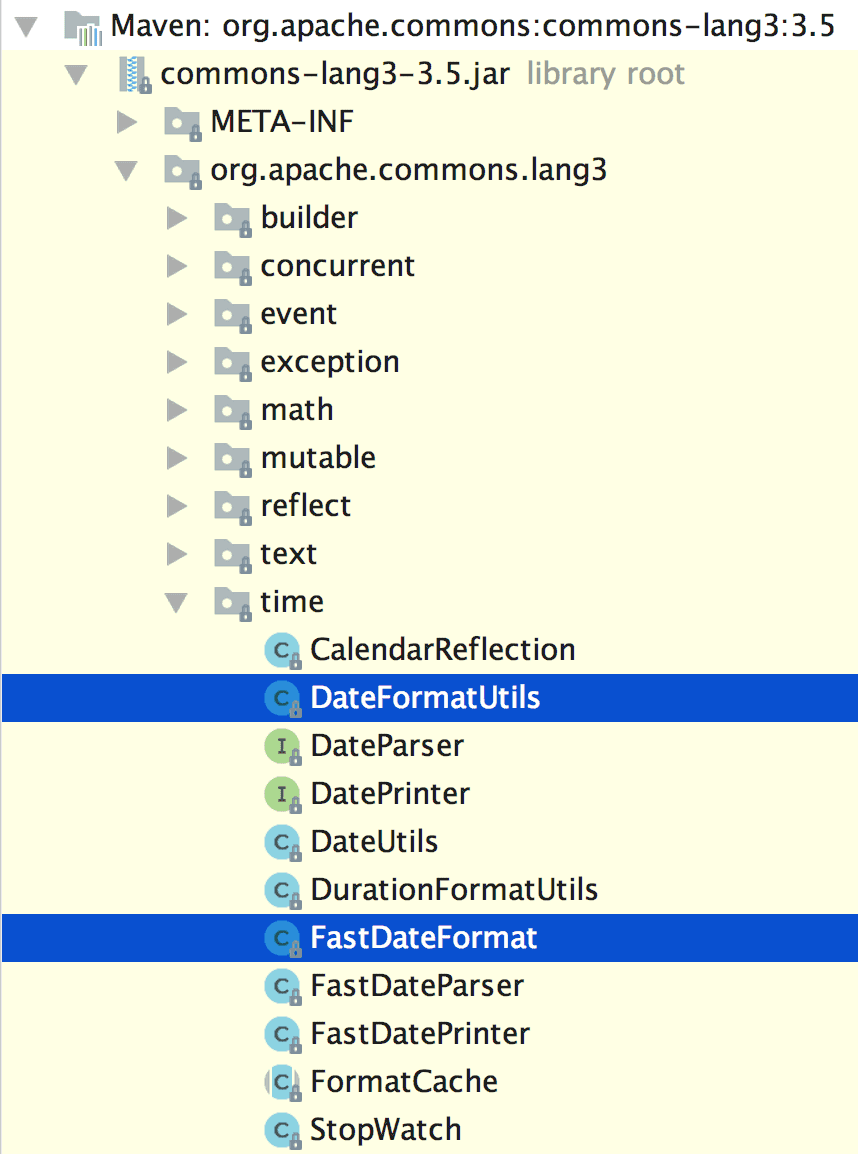
Task: Select the FastDateParser class
Action: tap(417, 986)
